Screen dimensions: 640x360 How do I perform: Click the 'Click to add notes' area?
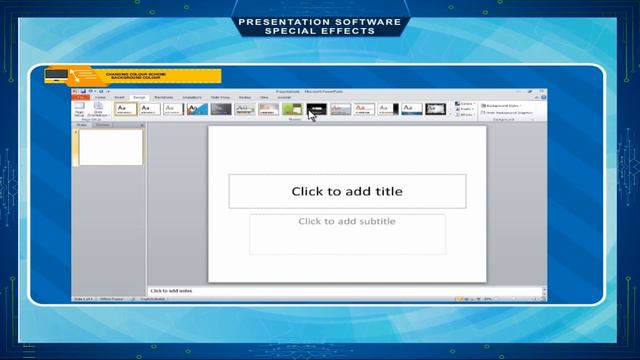(x=345, y=291)
